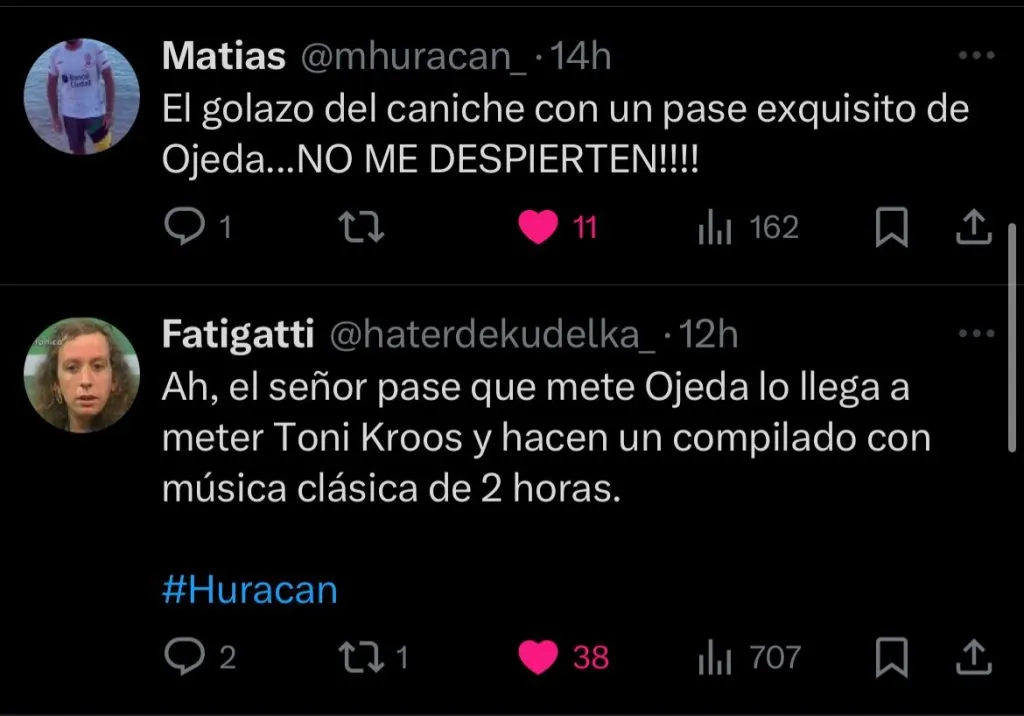Open more options for Matias's tweet
Image resolution: width=1024 pixels, height=716 pixels.
pyautogui.click(x=976, y=57)
